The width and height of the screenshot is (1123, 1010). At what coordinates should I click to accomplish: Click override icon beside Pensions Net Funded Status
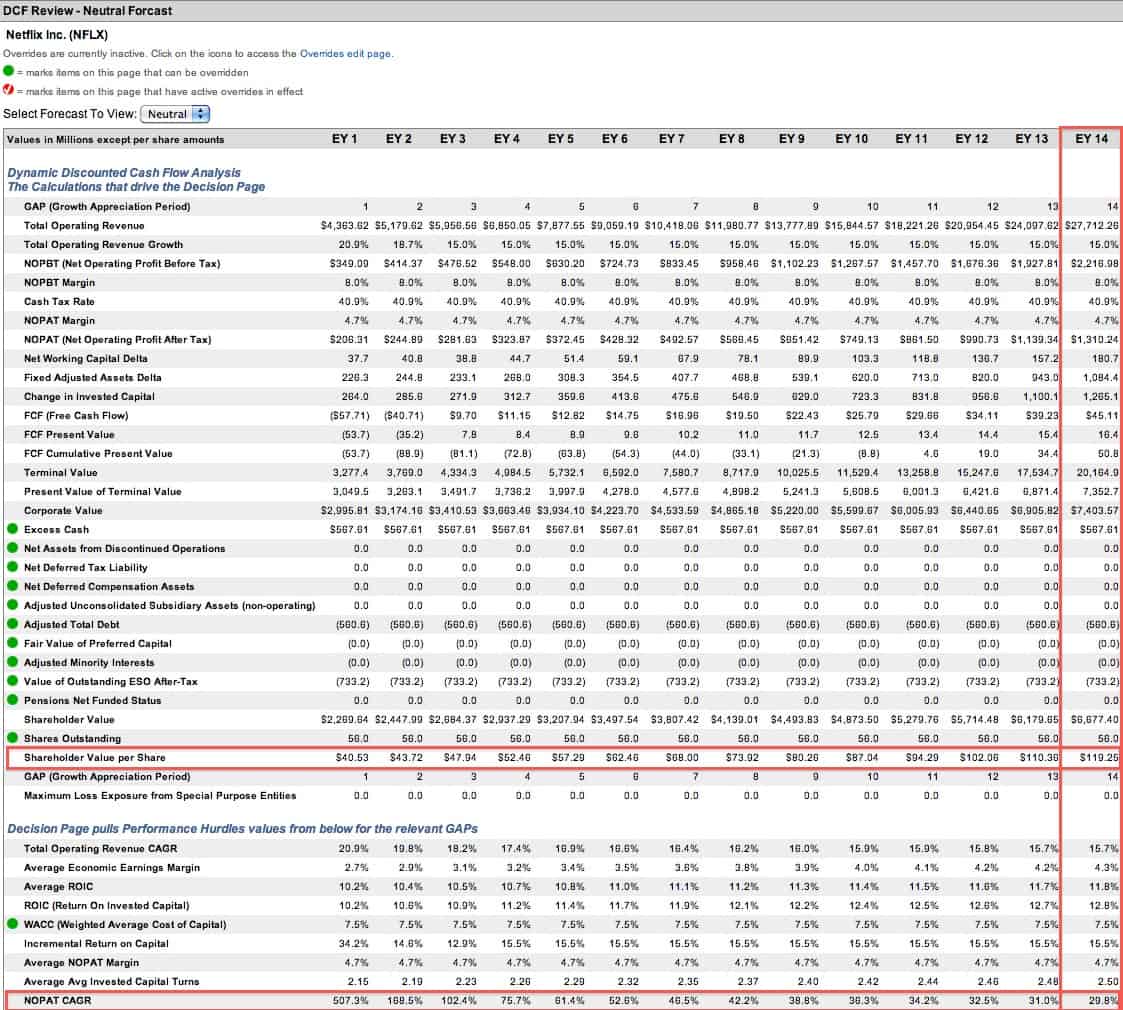coord(12,700)
